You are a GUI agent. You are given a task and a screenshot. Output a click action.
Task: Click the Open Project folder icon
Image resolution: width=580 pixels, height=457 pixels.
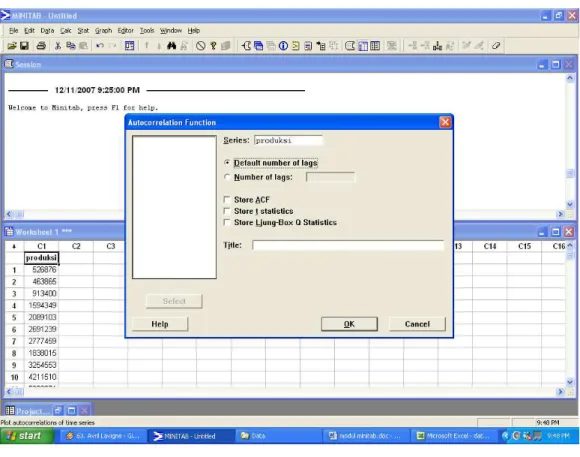pos(12,46)
